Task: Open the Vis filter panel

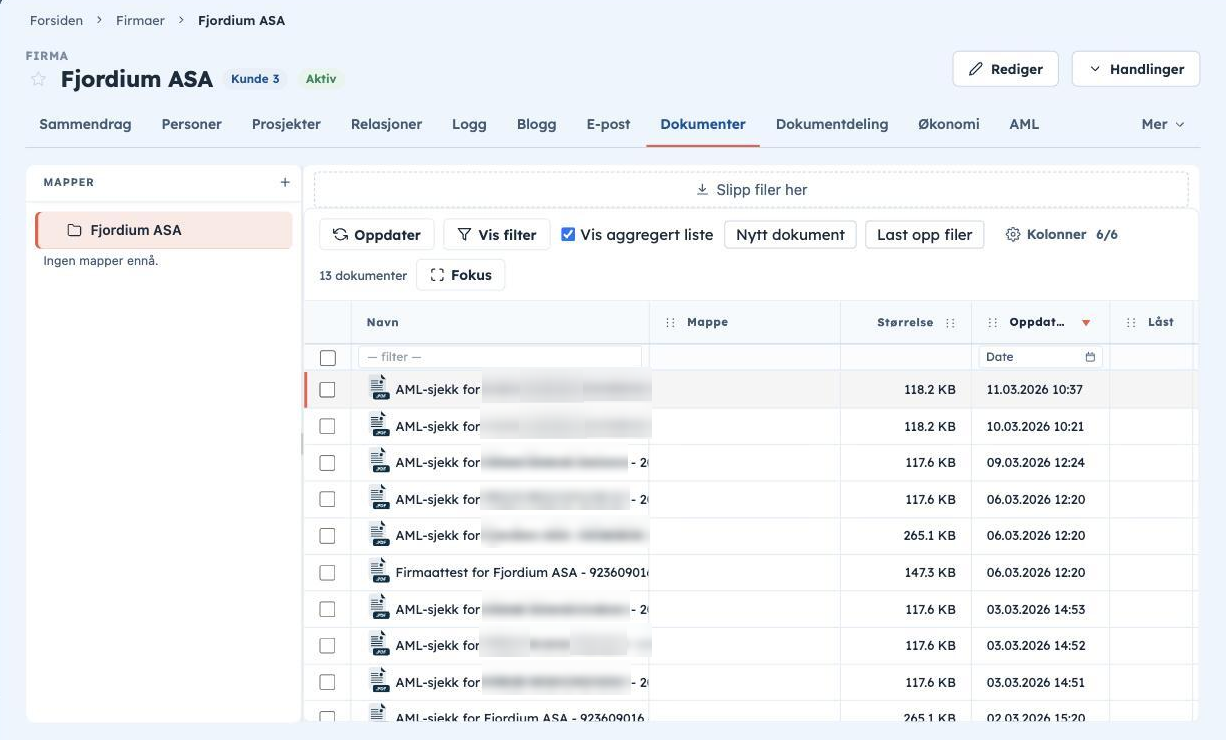Action: pos(497,235)
